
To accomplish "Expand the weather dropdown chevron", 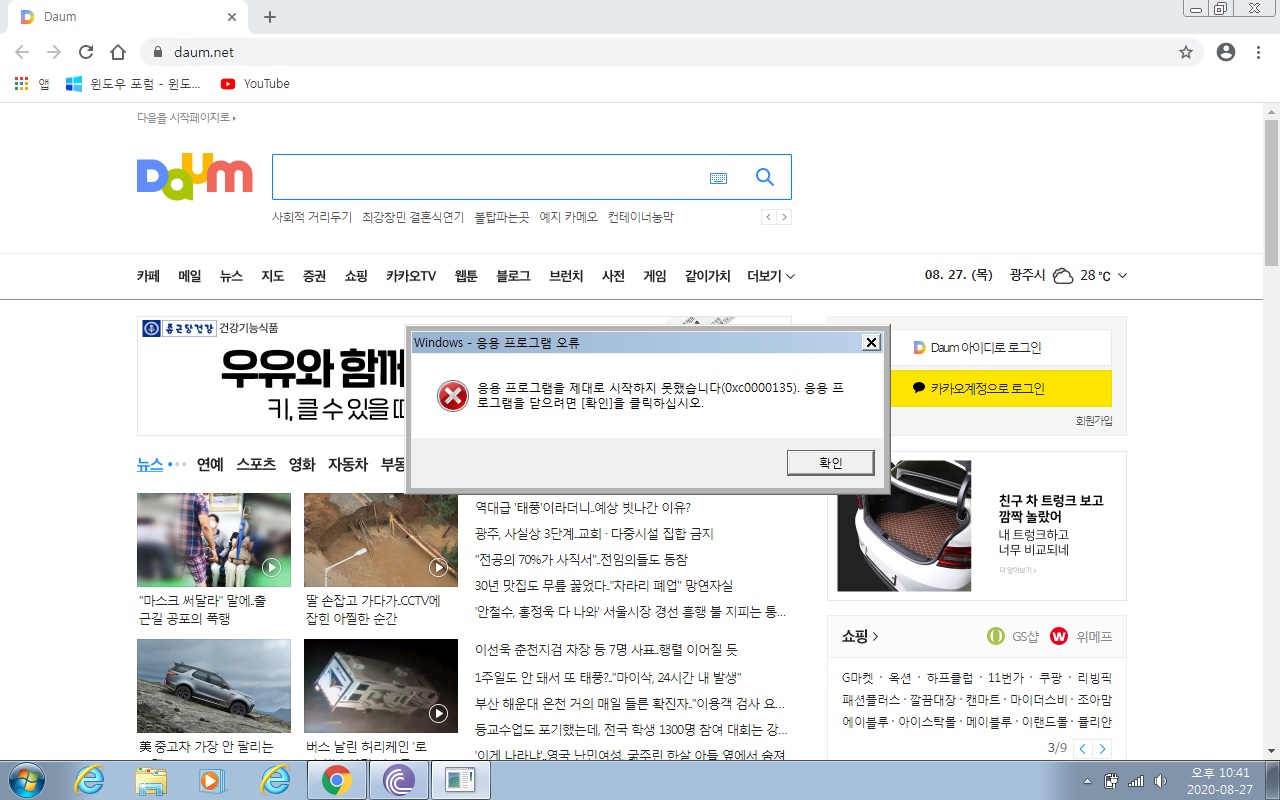I will [1122, 276].
